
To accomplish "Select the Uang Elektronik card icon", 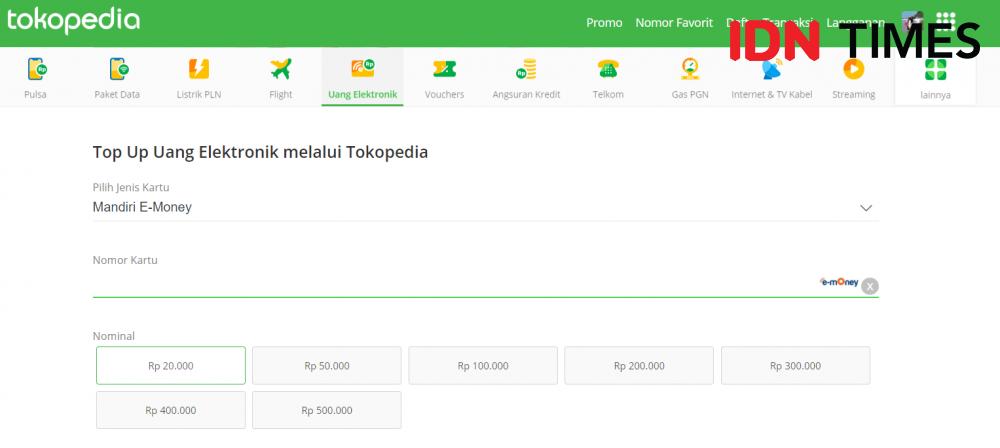I will (362, 68).
